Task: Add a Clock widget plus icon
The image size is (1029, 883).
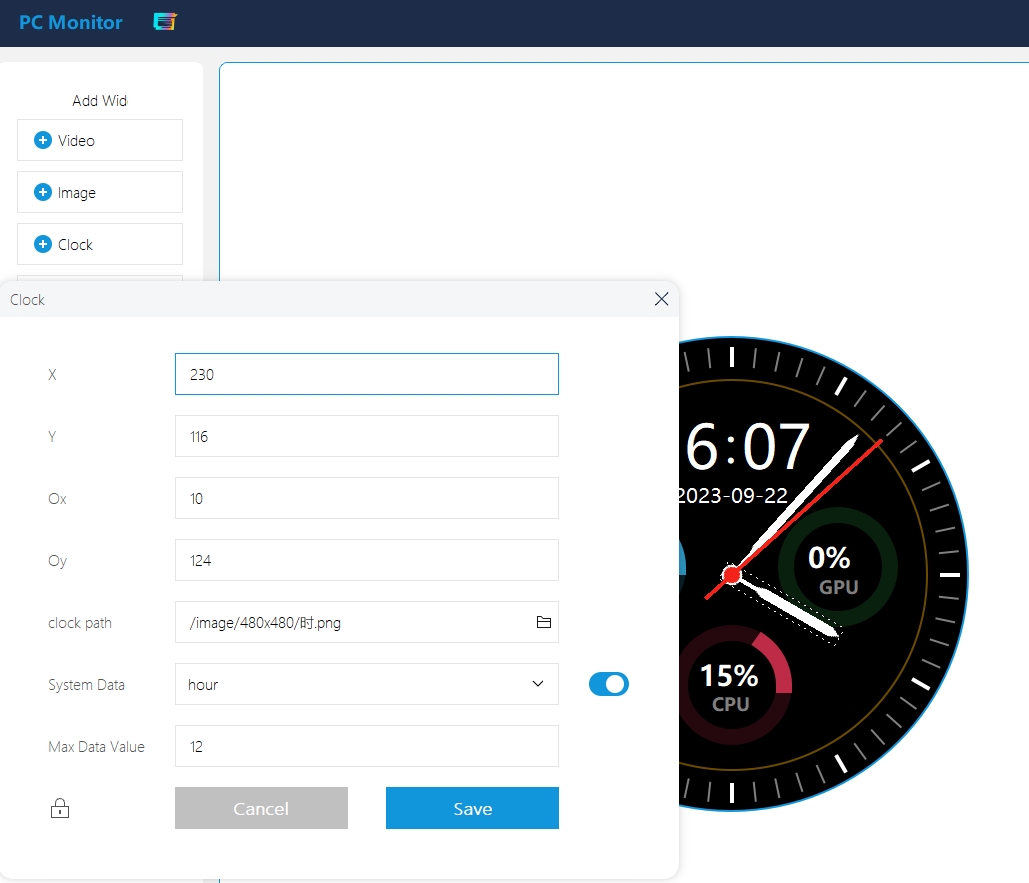Action: [43, 244]
